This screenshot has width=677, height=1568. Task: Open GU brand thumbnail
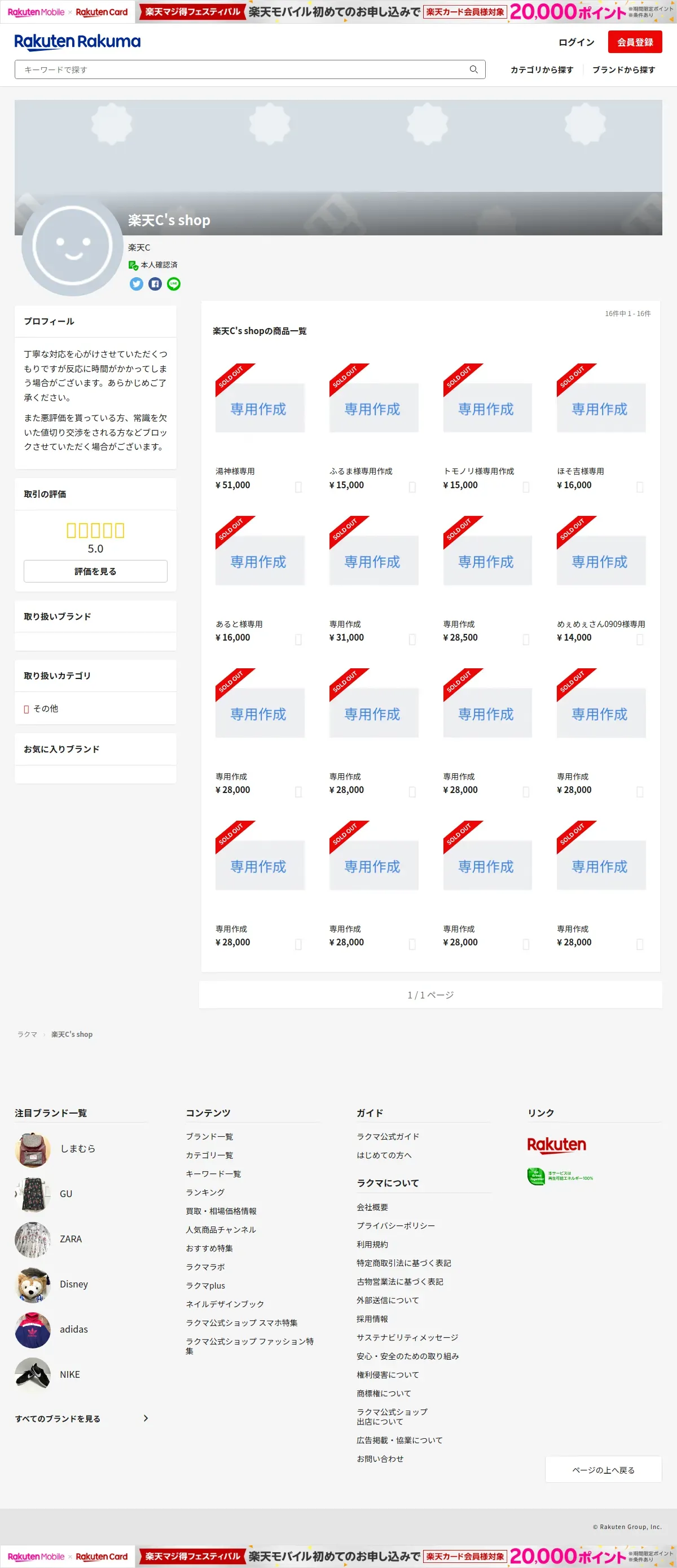(32, 1194)
